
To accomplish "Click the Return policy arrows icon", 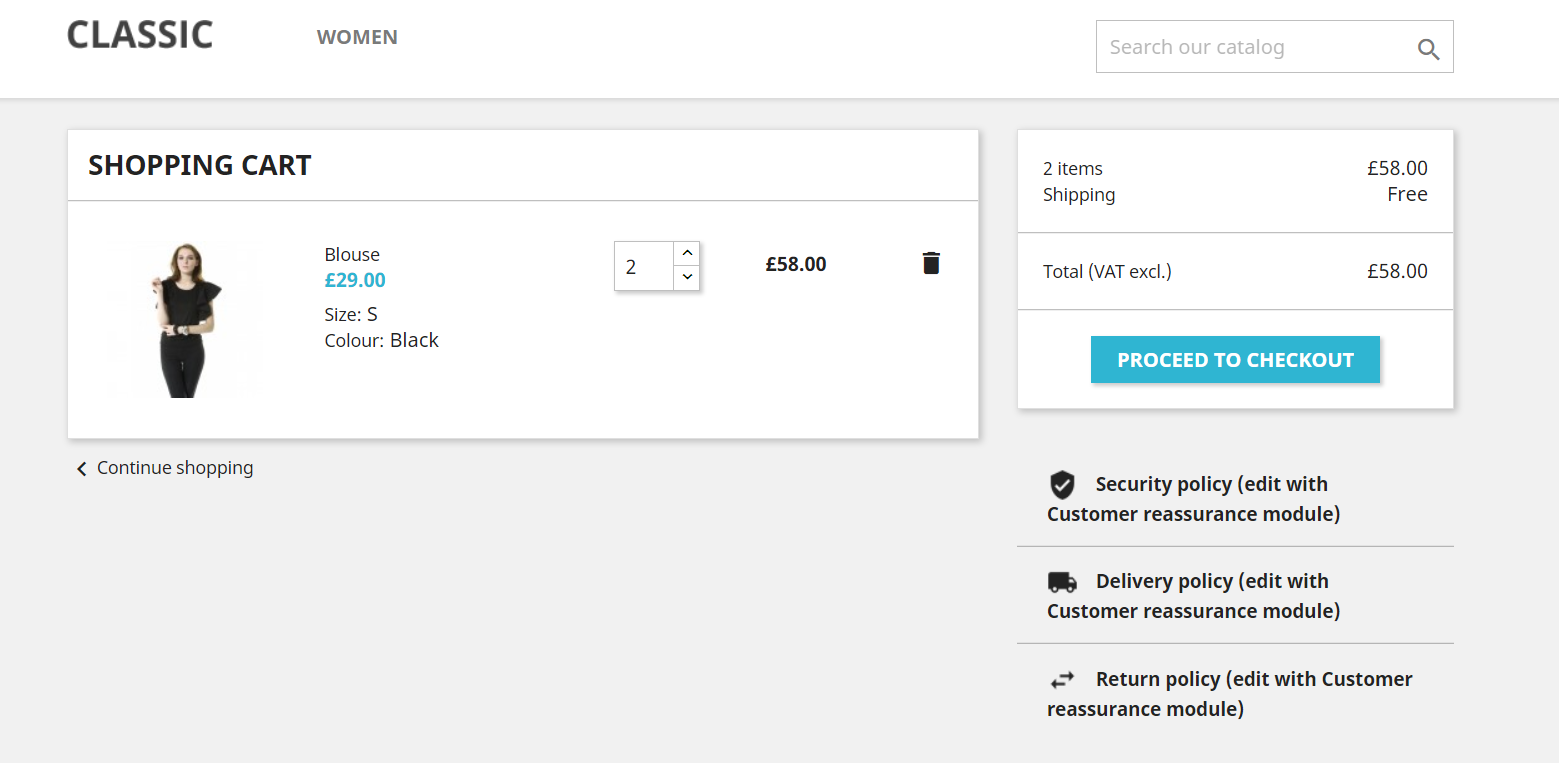I will point(1062,680).
